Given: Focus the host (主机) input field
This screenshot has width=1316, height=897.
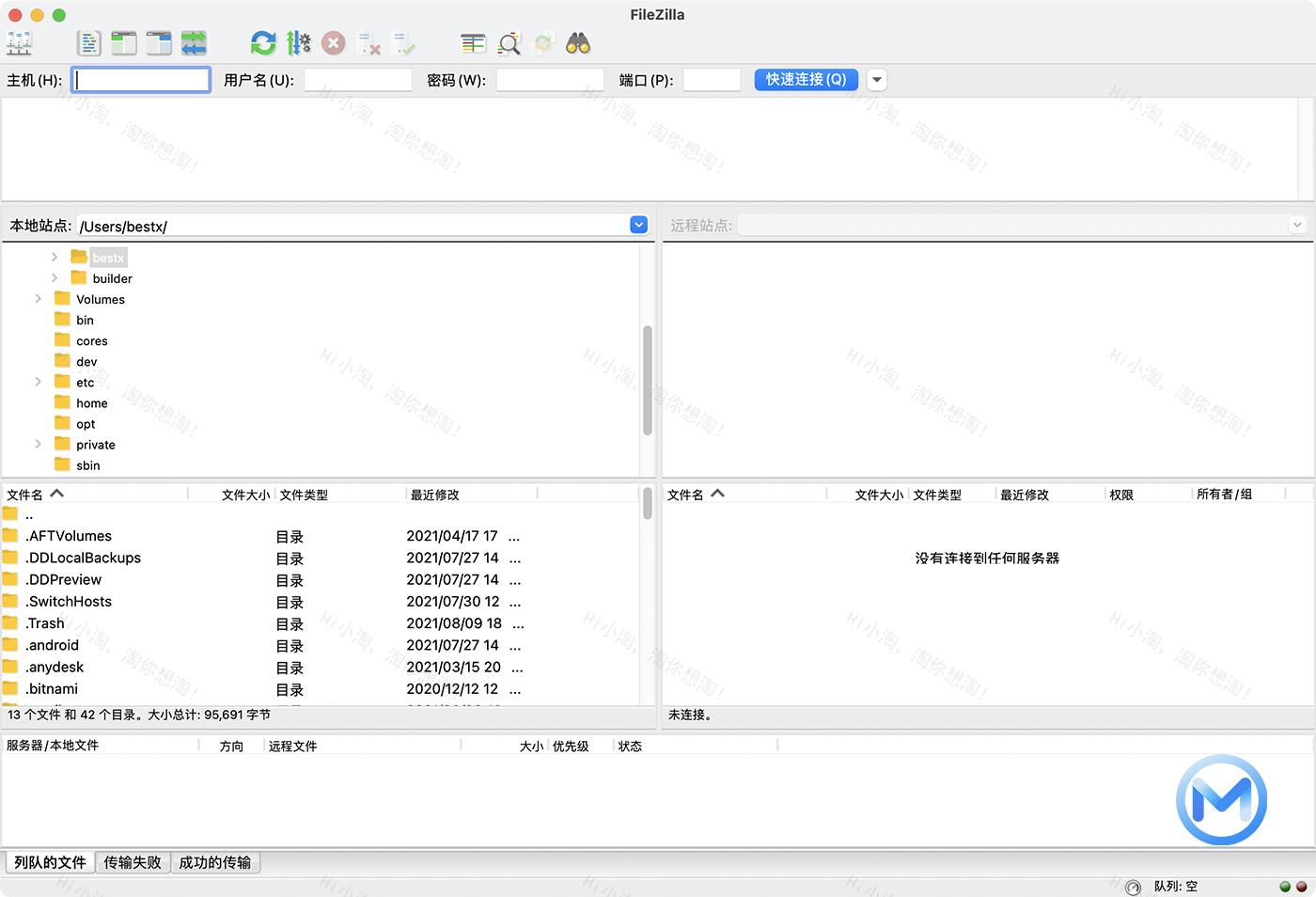Looking at the screenshot, I should point(141,80).
